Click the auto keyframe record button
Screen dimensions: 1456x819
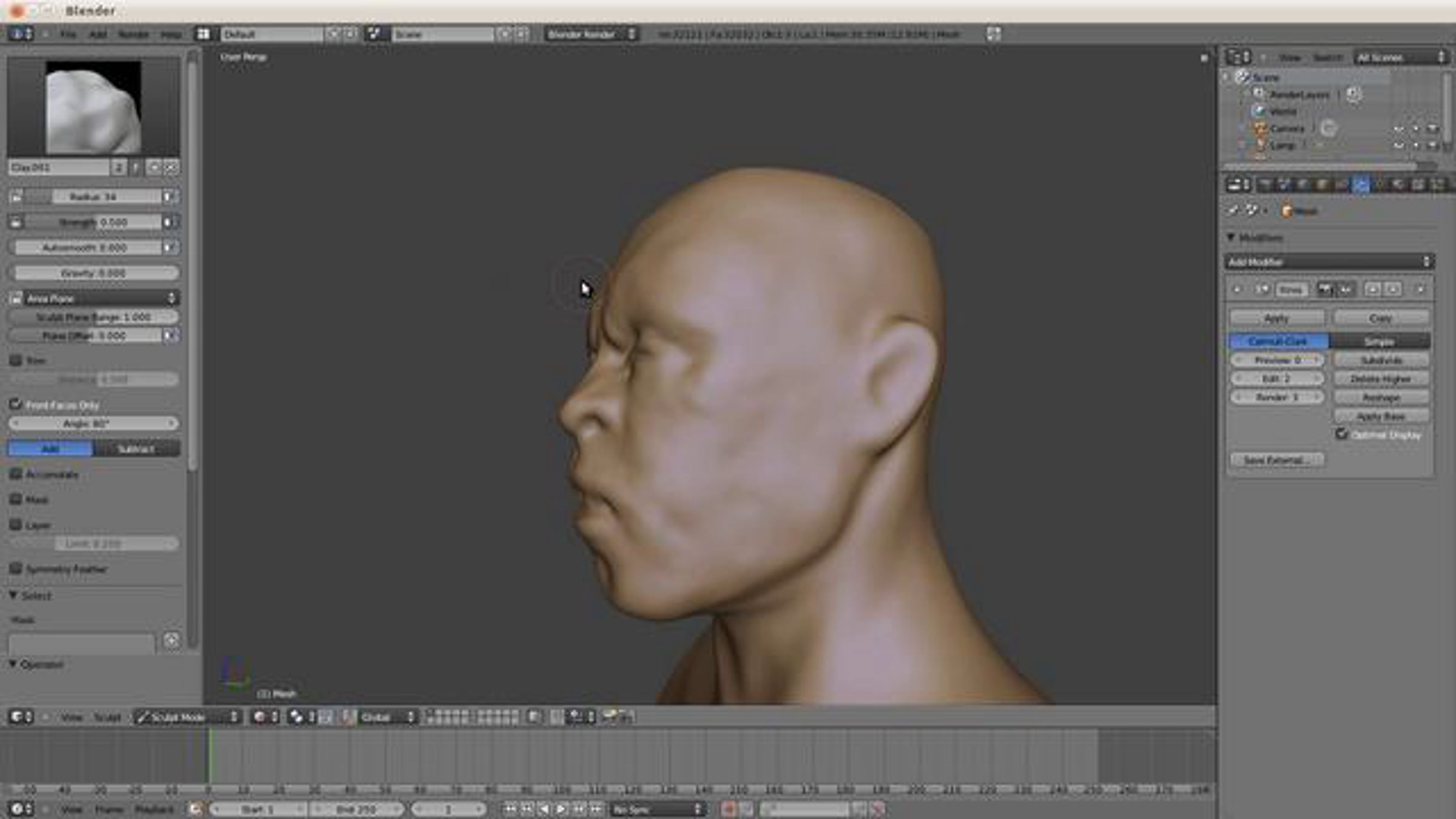click(x=729, y=809)
